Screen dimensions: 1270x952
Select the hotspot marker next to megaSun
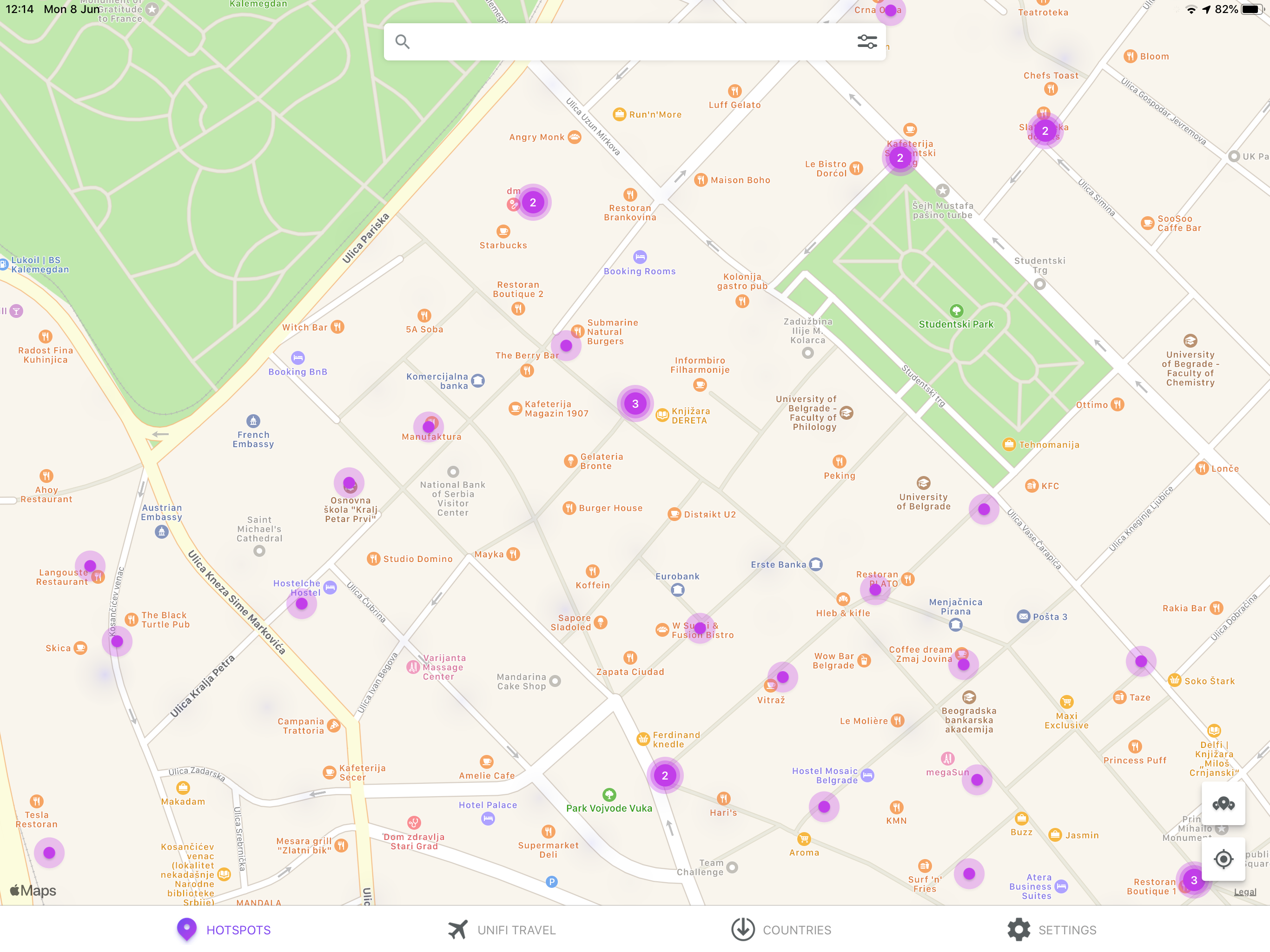pos(977,779)
